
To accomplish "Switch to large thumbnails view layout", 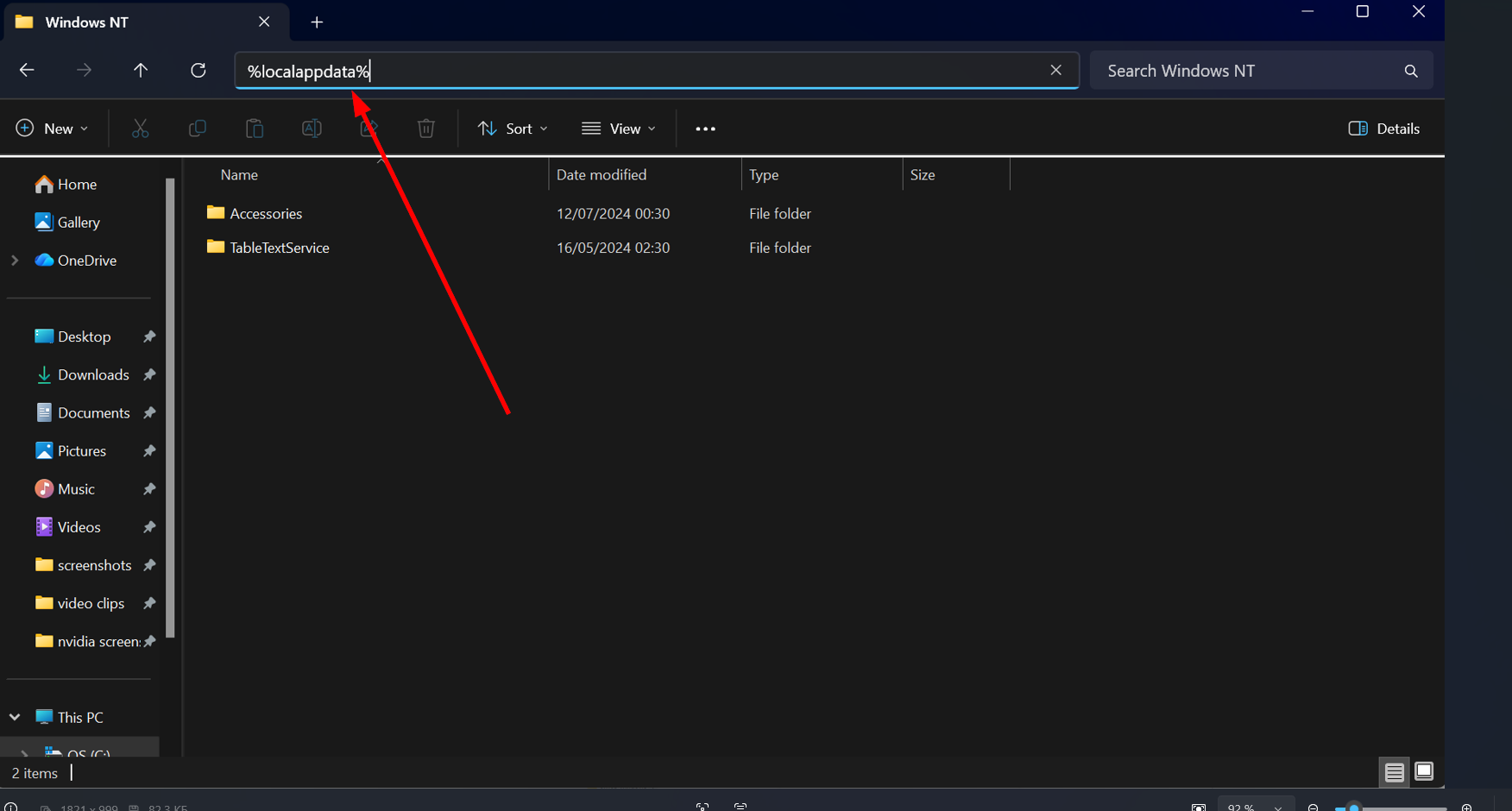I will point(1424,772).
